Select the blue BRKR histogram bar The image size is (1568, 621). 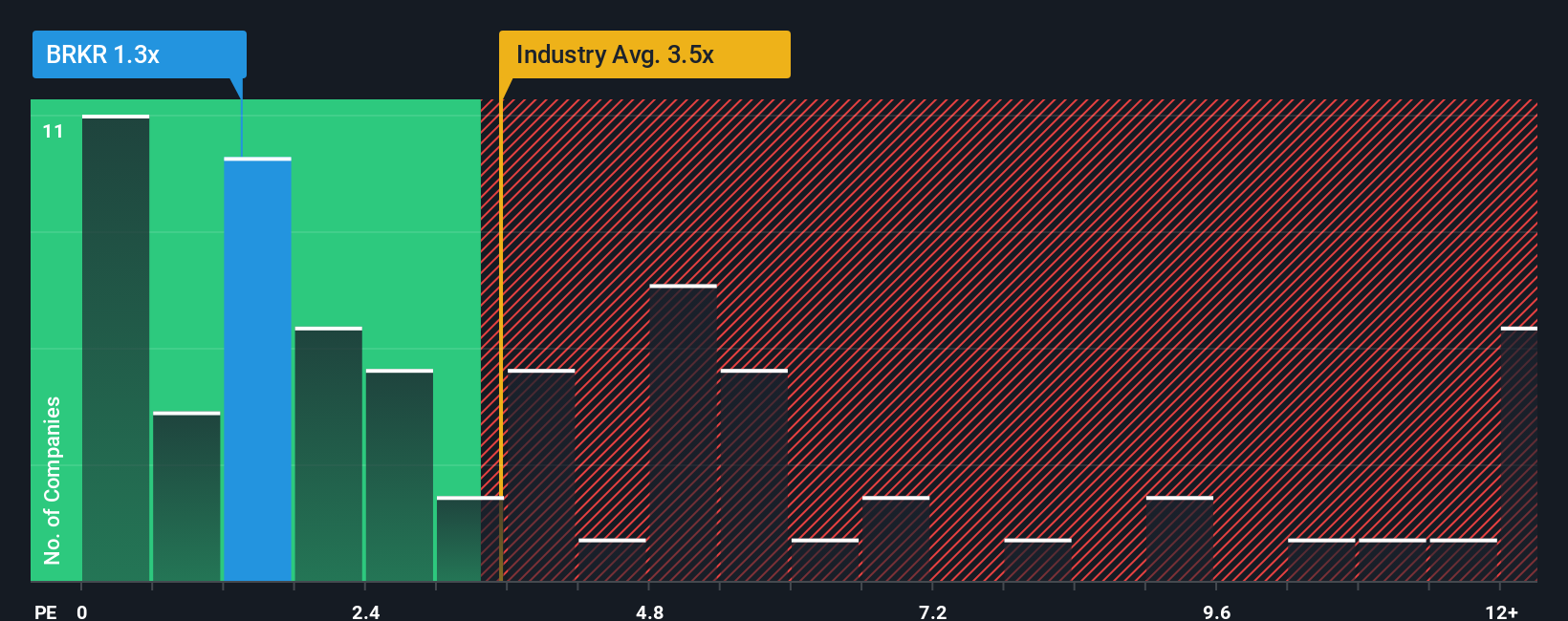(x=258, y=369)
